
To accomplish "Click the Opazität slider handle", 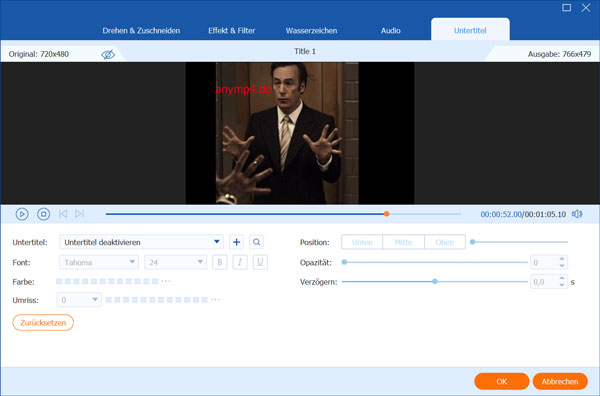I will tap(344, 262).
